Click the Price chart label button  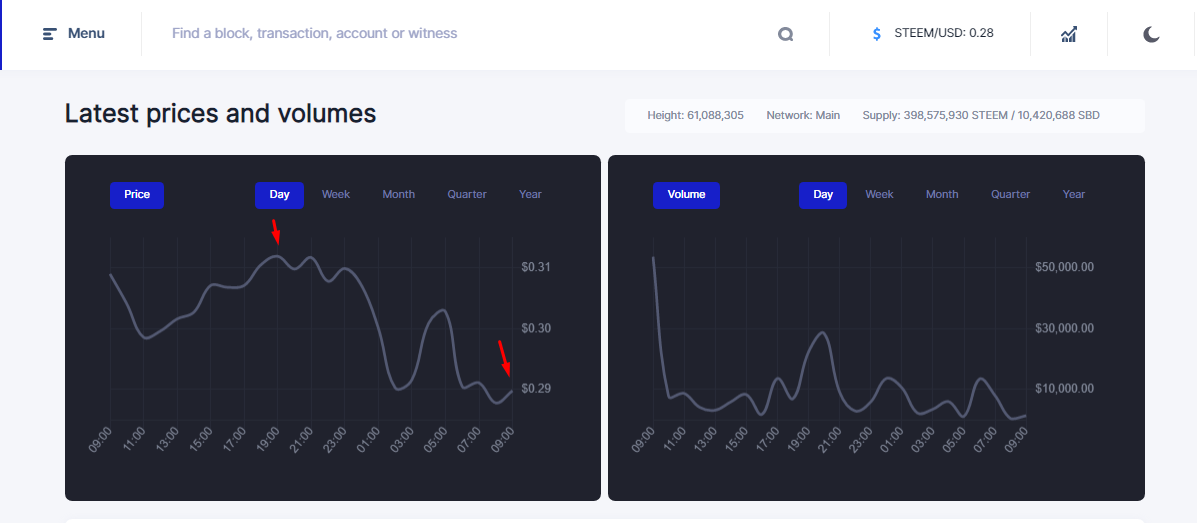click(137, 195)
